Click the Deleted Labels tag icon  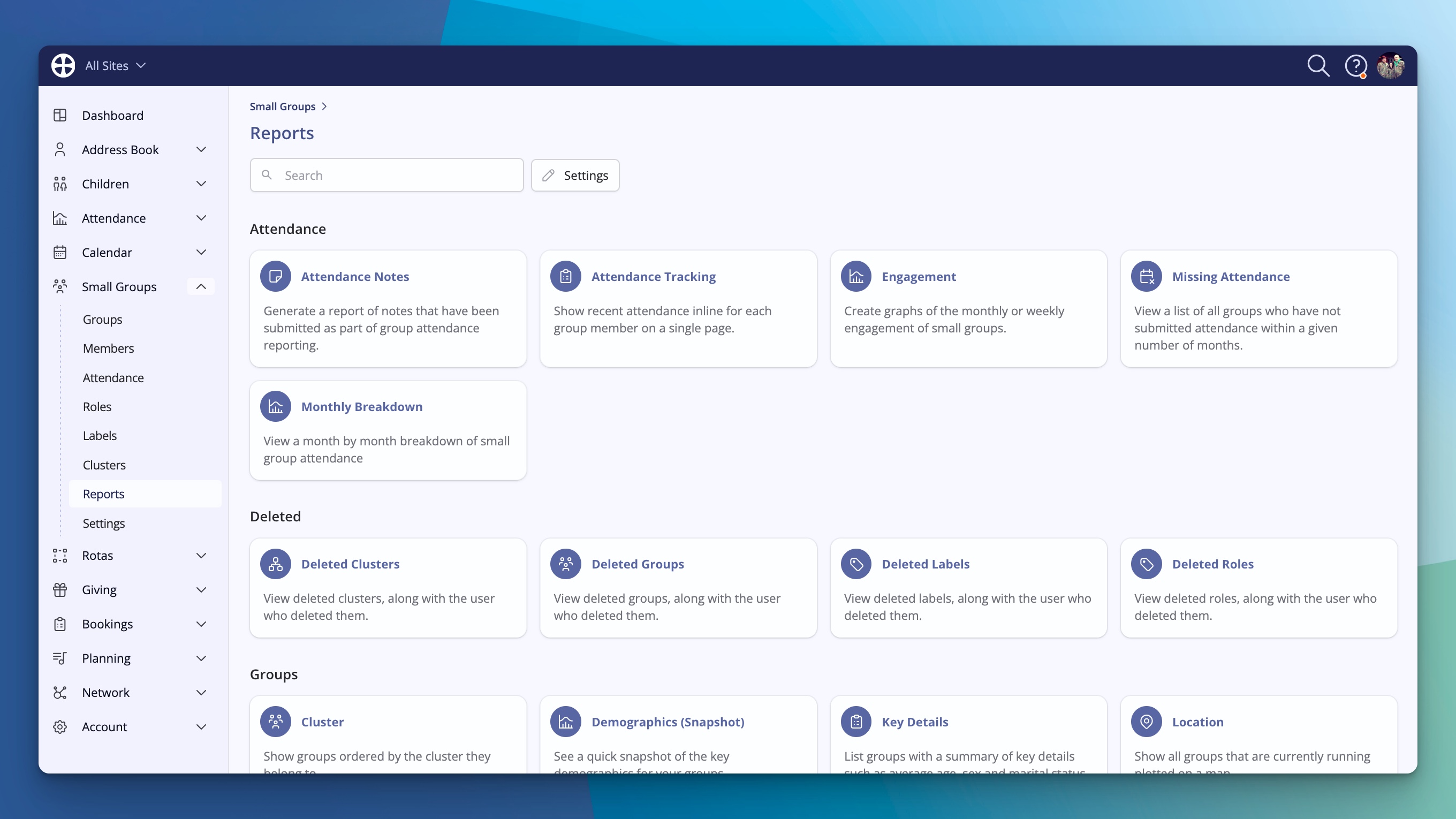[x=856, y=564]
